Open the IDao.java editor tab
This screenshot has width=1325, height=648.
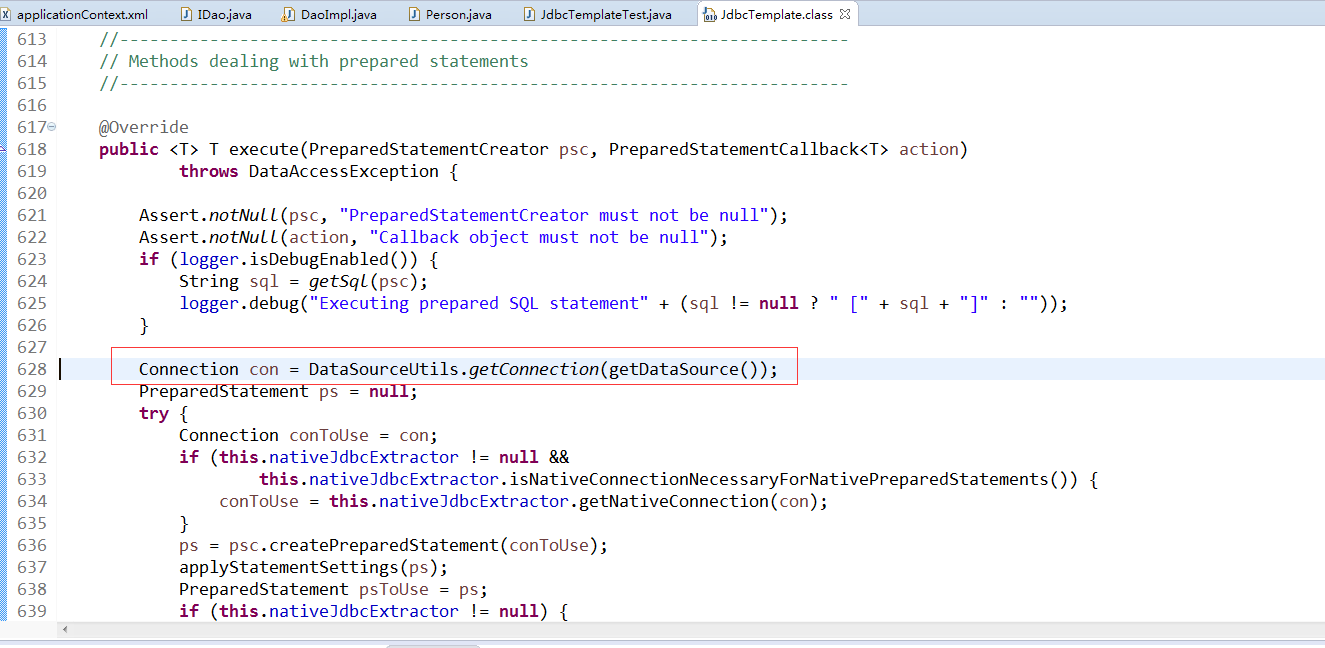pos(224,15)
